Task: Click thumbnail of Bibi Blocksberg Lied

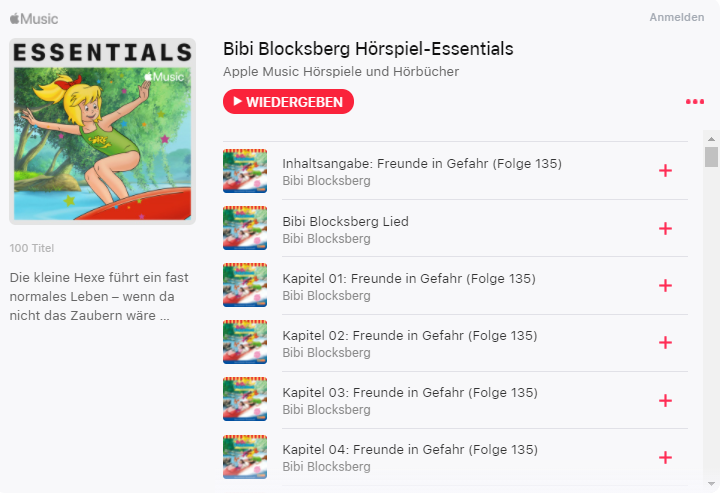Action: pyautogui.click(x=245, y=229)
